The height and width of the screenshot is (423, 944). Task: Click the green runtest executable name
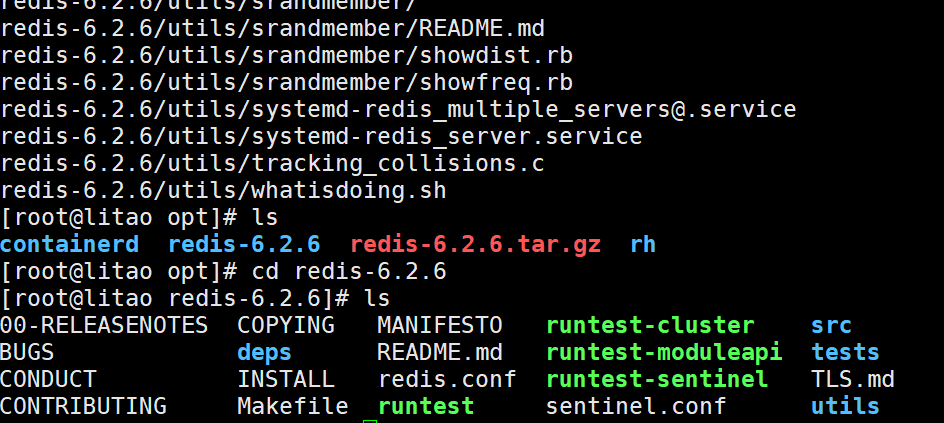pyautogui.click(x=426, y=406)
